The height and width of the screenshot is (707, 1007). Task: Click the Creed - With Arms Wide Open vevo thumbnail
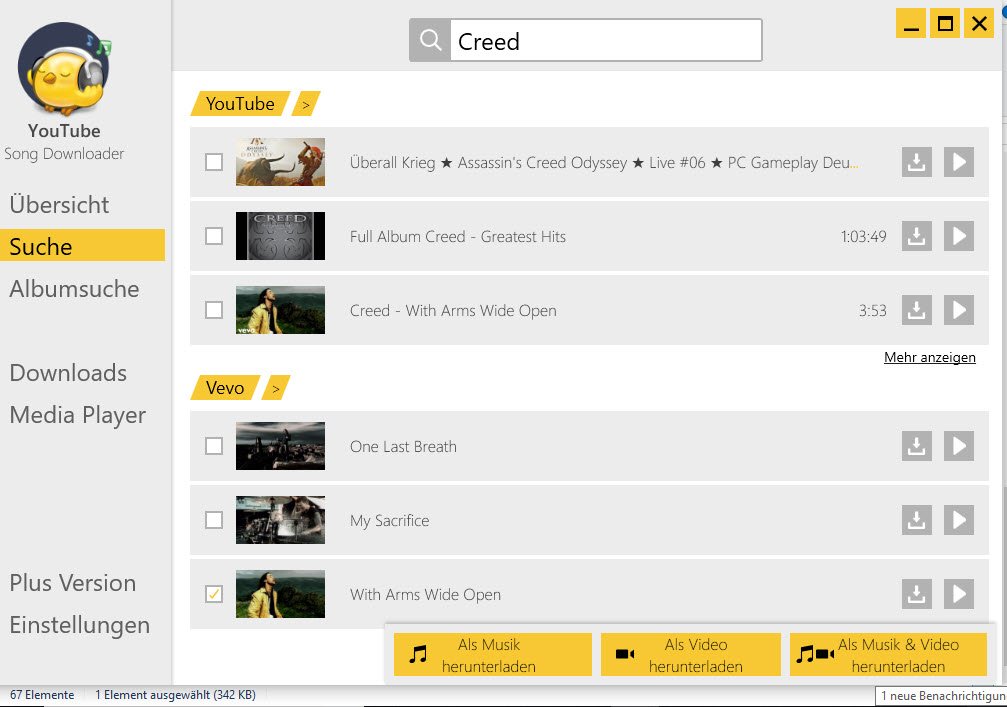click(x=280, y=310)
